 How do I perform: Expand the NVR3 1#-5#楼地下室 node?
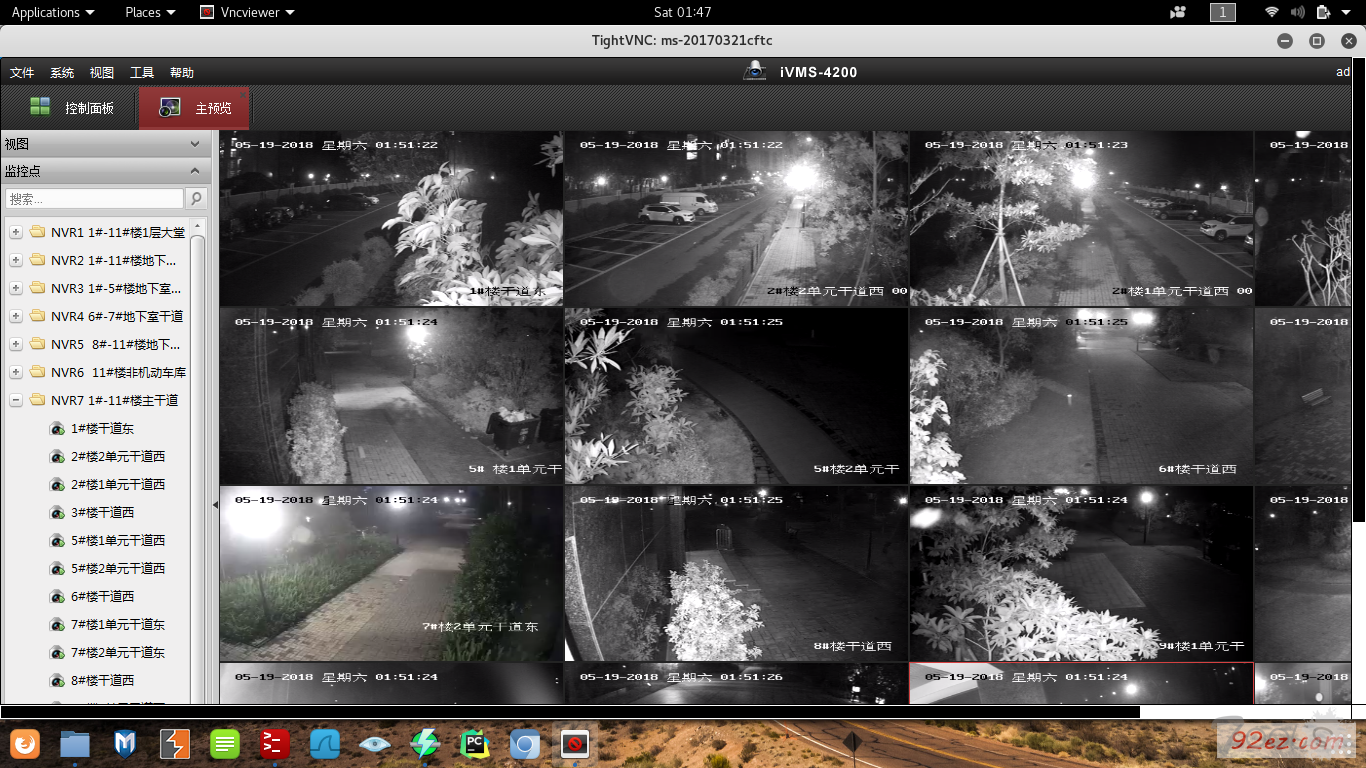tap(16, 288)
